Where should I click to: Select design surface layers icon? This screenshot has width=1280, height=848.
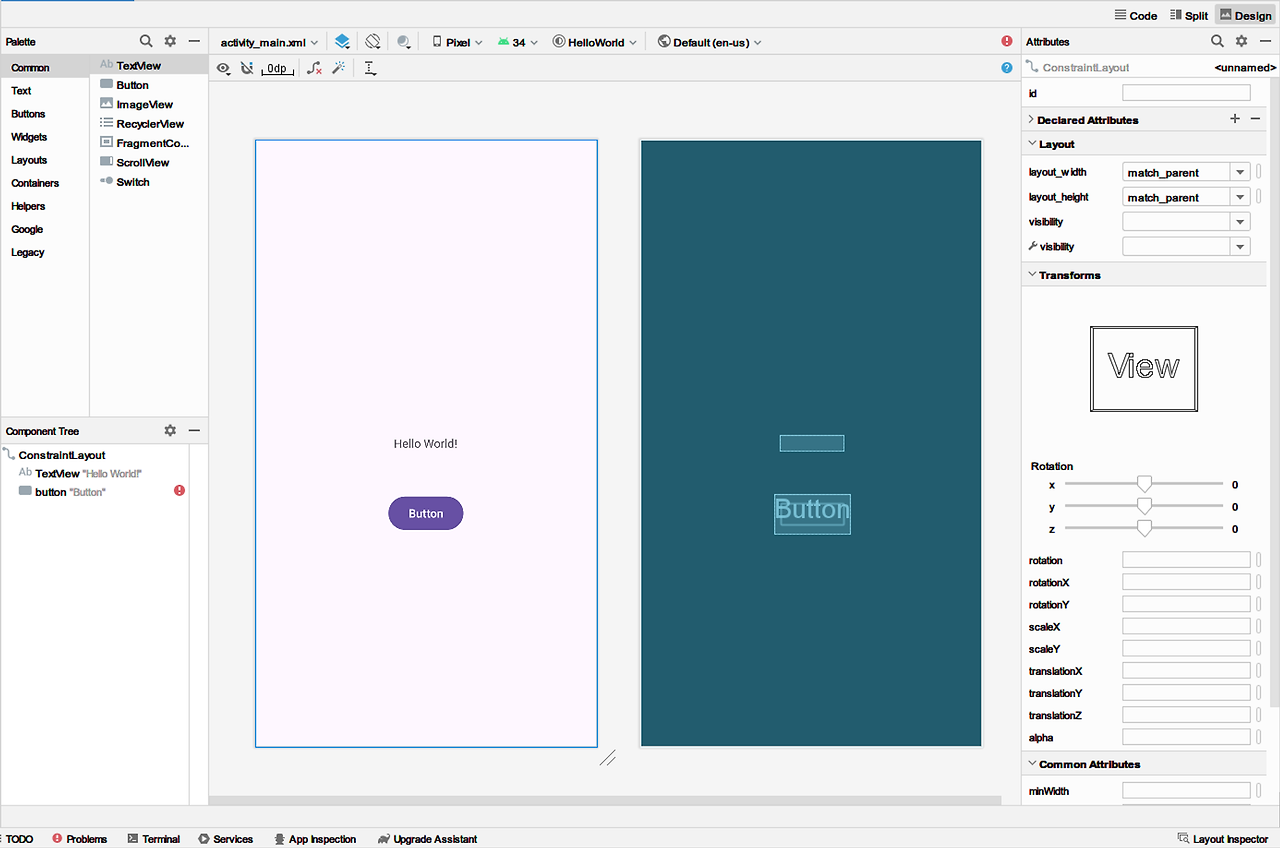[342, 42]
